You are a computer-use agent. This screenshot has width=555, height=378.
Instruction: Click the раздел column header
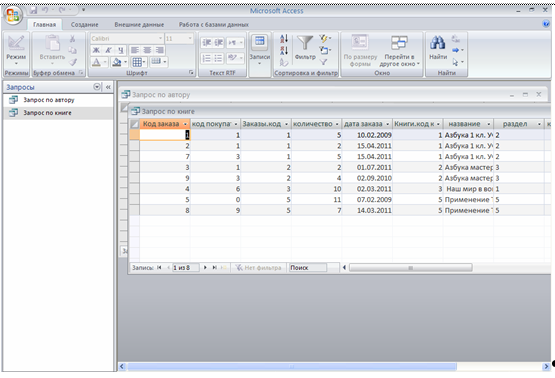point(519,124)
